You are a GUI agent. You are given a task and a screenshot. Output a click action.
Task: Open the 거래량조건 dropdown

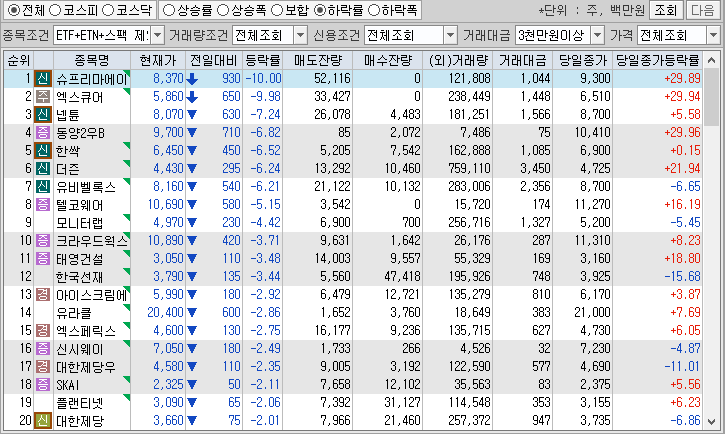click(301, 35)
